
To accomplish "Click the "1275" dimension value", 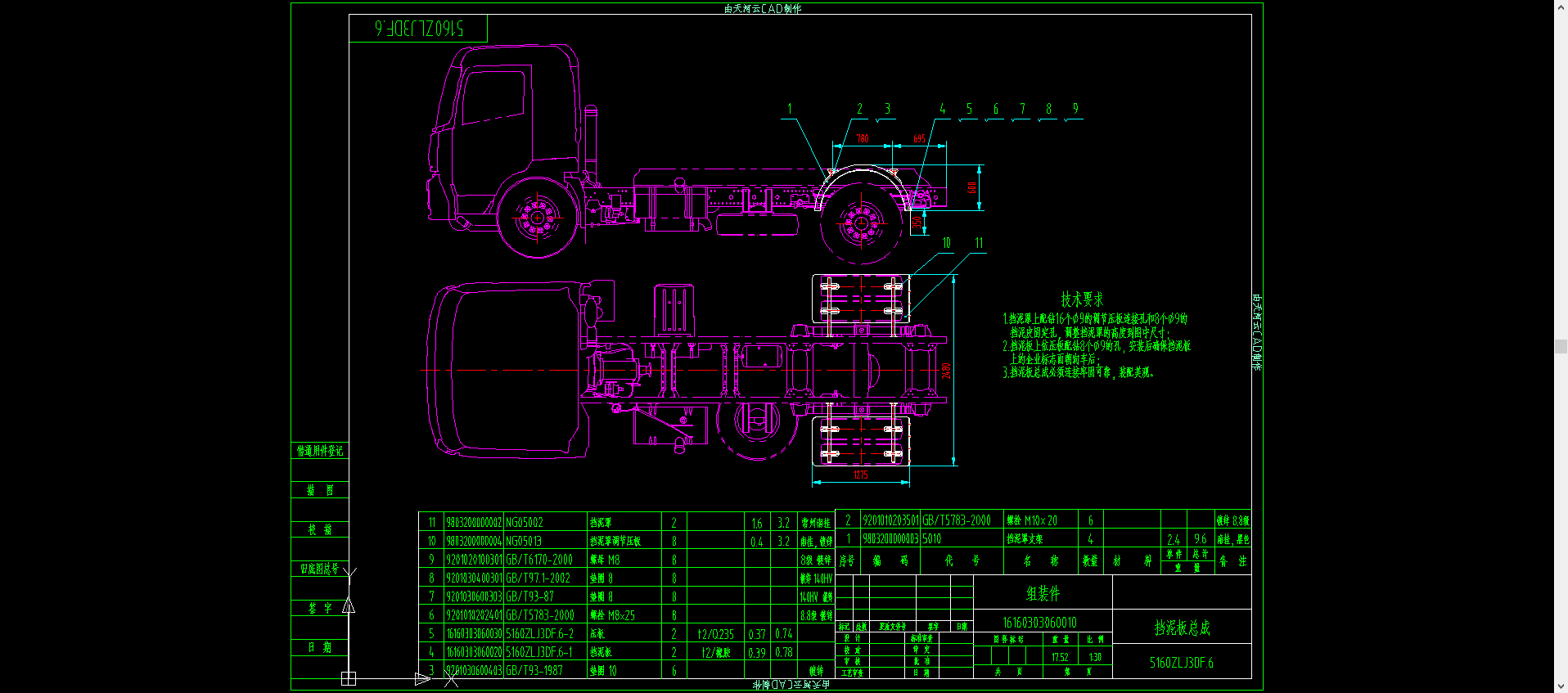I will tap(860, 475).
